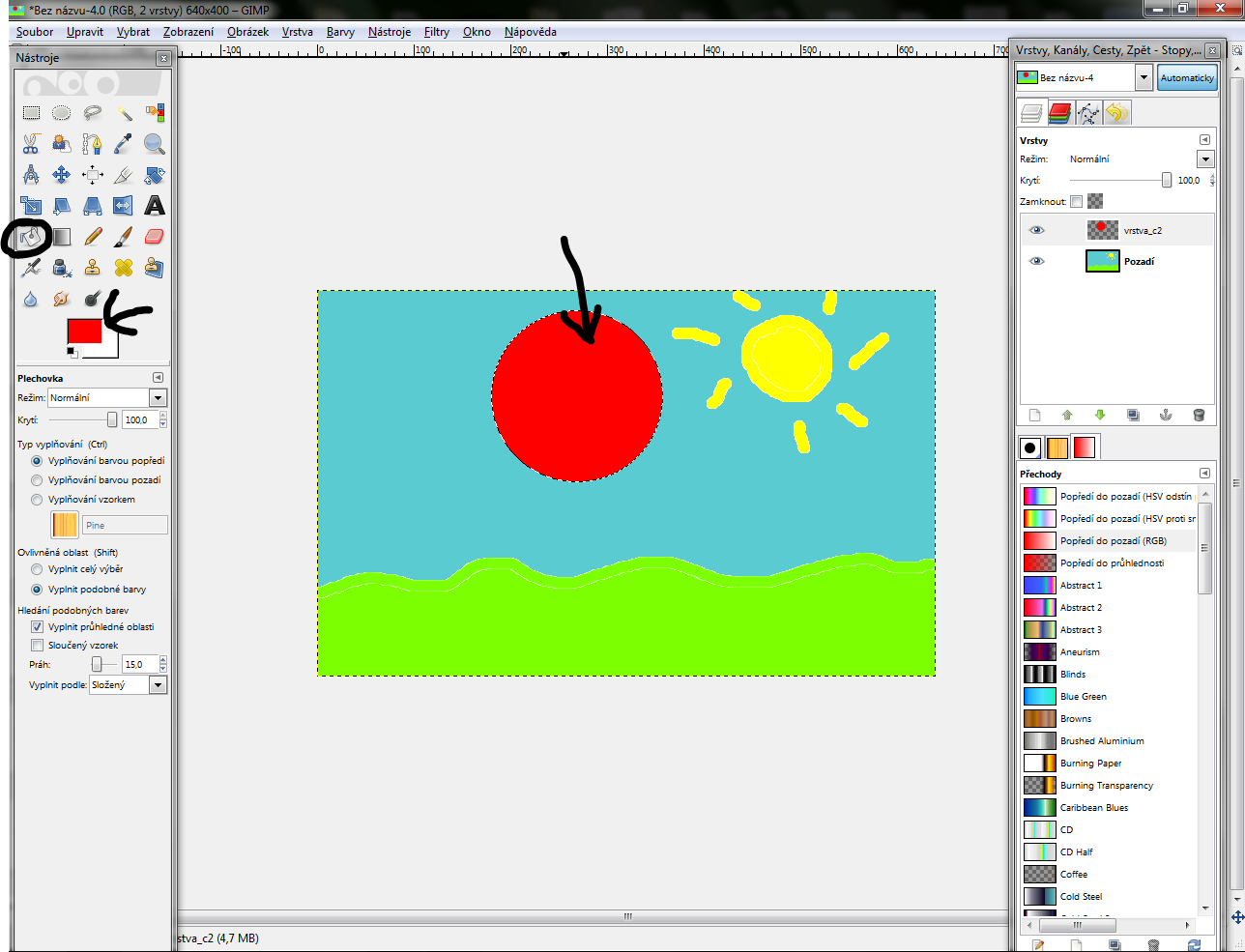Viewport: 1245px width, 952px height.
Task: Select the Zoom magnifier tool
Action: (155, 144)
